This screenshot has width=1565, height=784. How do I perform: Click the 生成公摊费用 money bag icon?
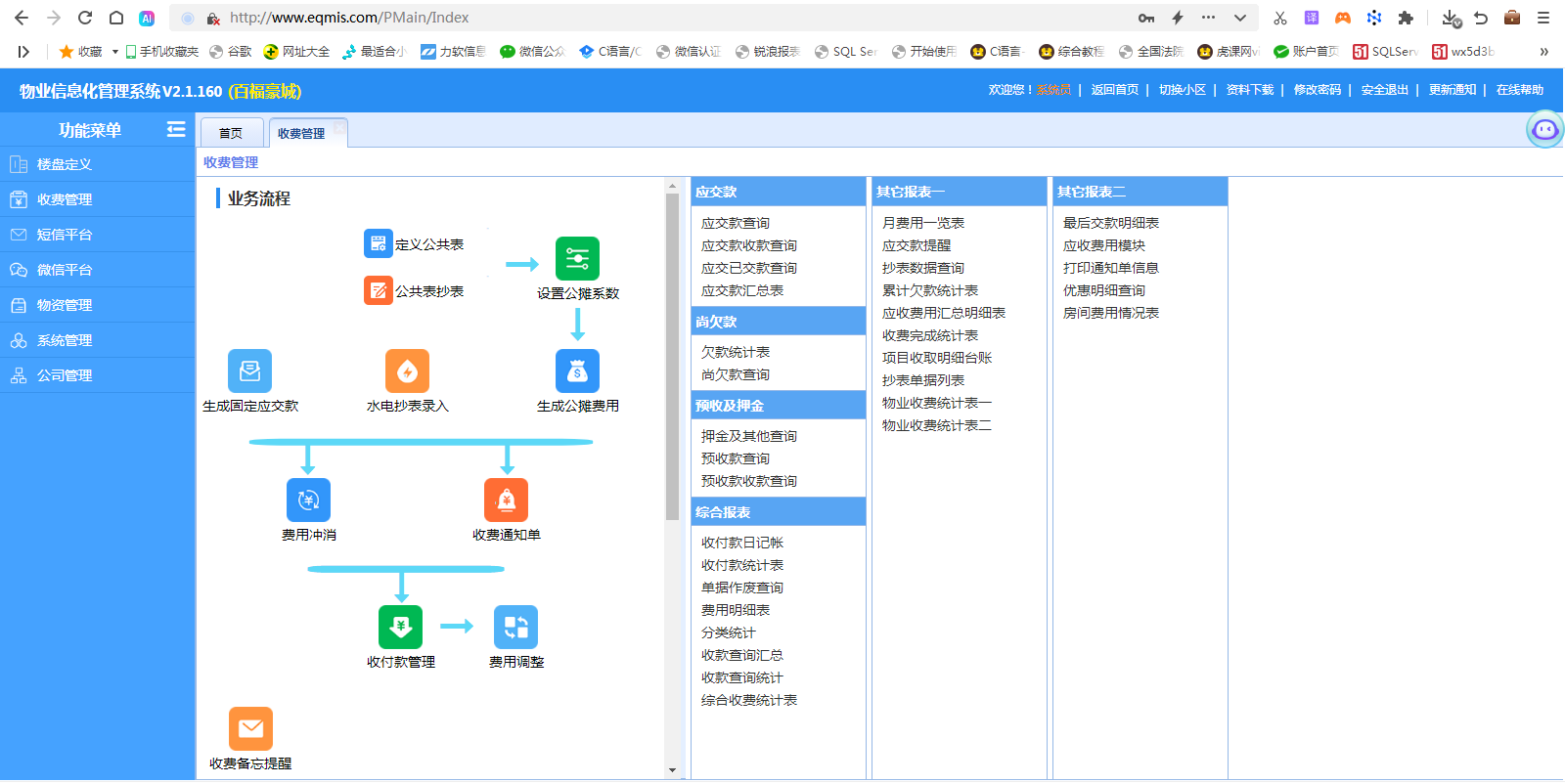(577, 371)
